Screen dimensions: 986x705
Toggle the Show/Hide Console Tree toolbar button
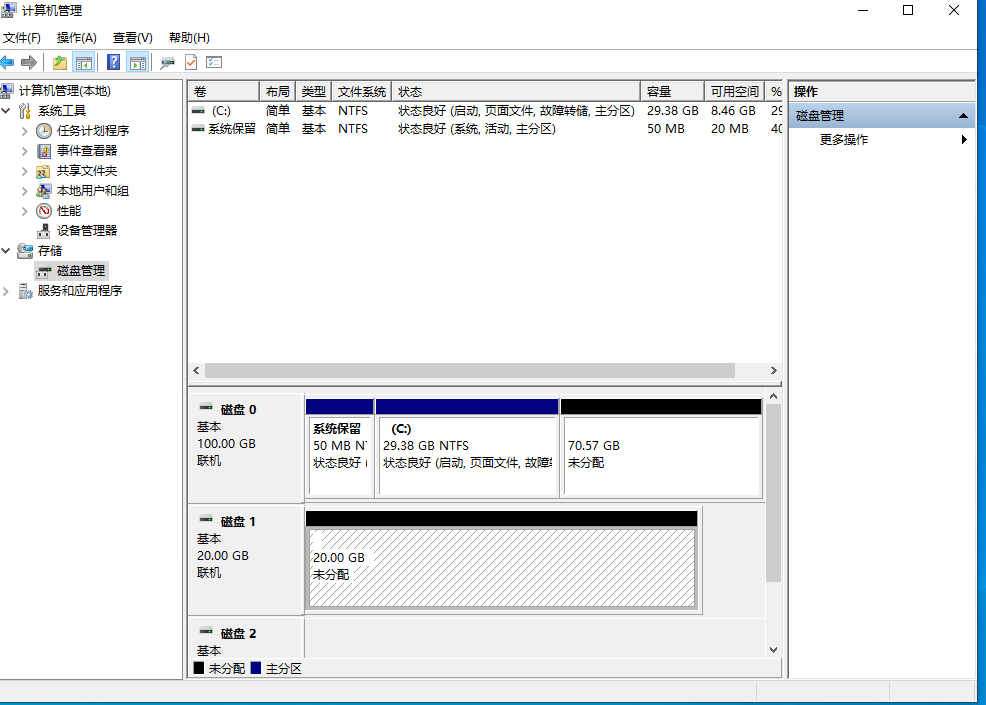84,63
